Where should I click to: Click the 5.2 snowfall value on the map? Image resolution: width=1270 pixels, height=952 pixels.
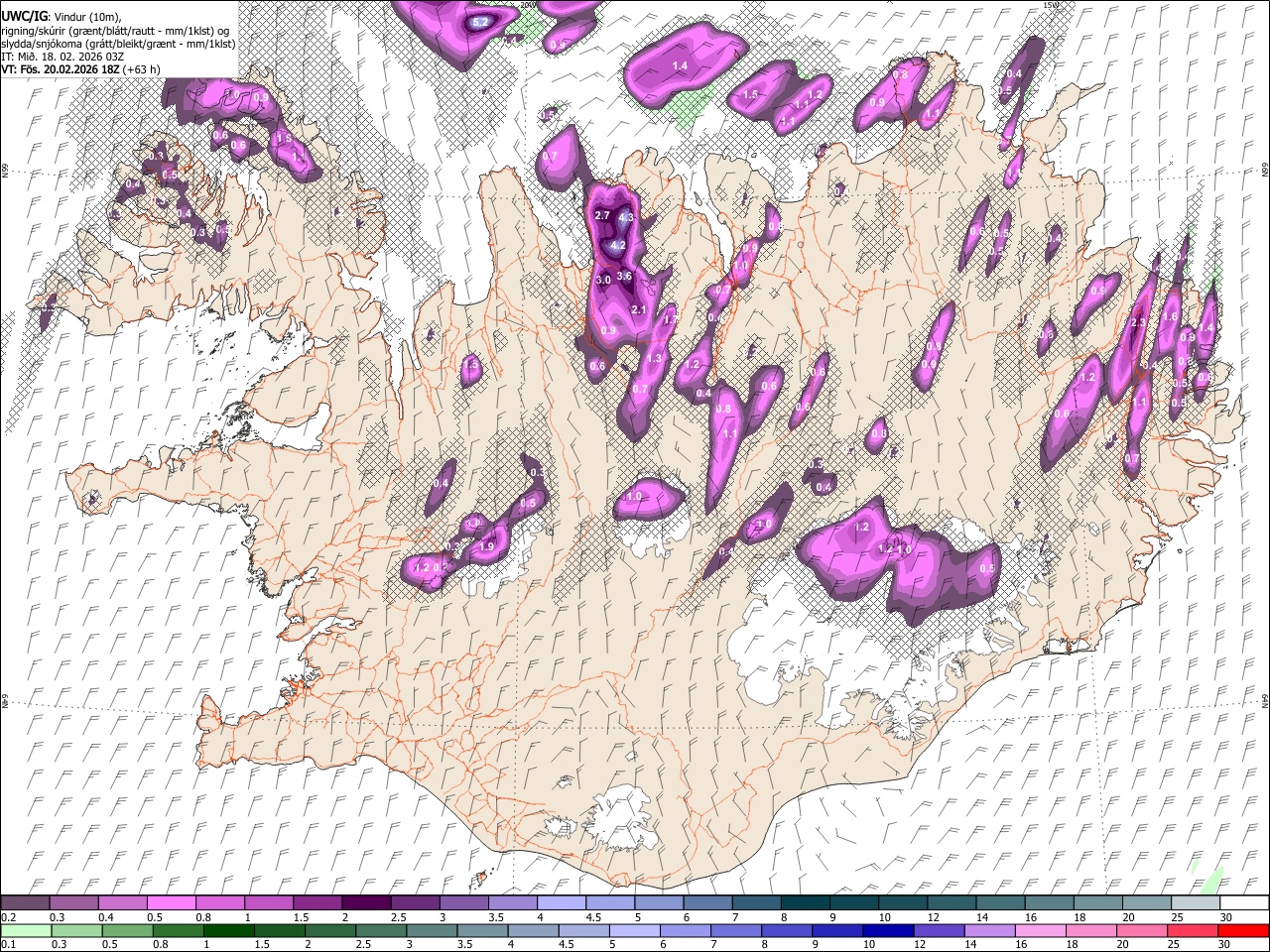(480, 21)
